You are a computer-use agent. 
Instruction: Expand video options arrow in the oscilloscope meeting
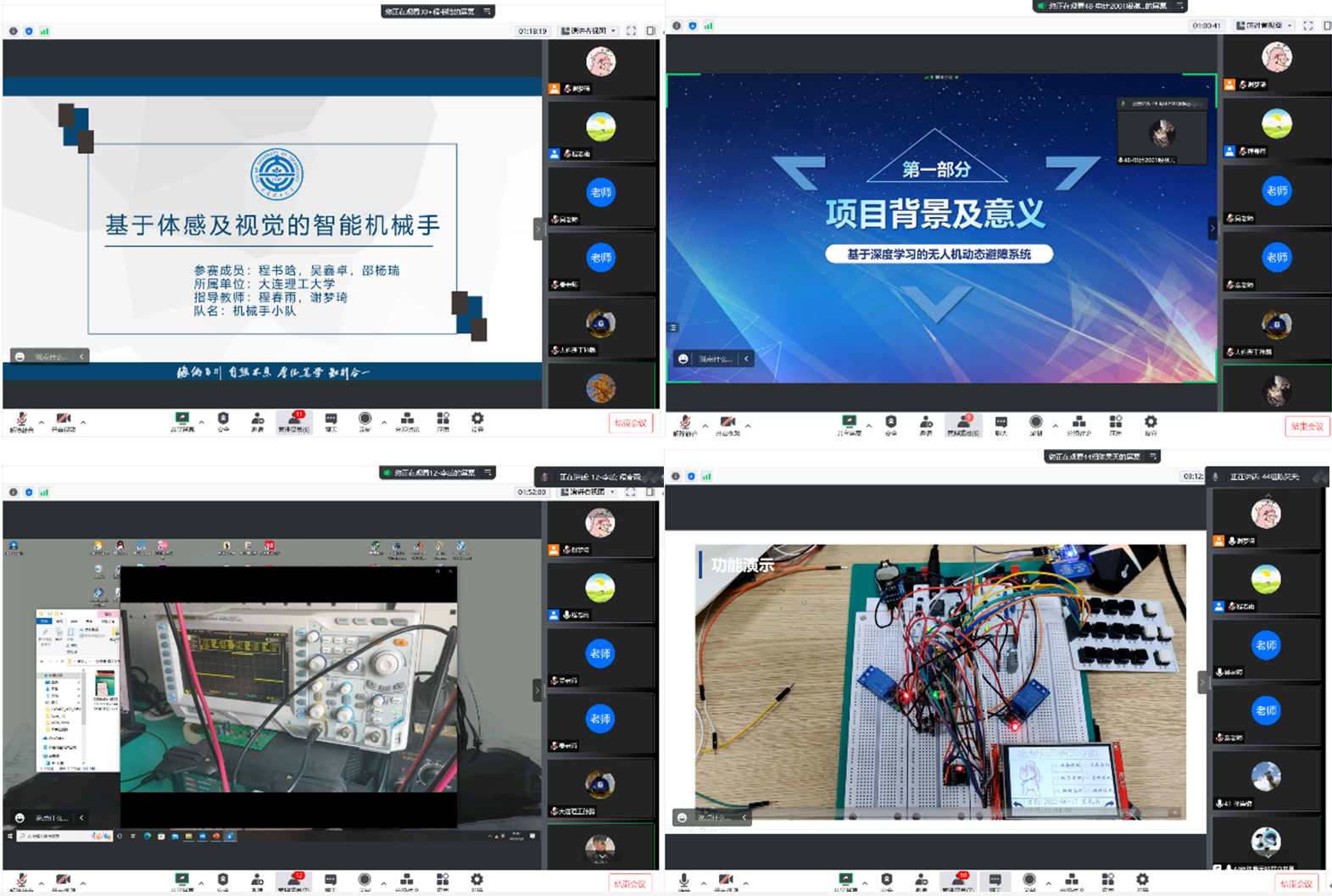pos(83,882)
